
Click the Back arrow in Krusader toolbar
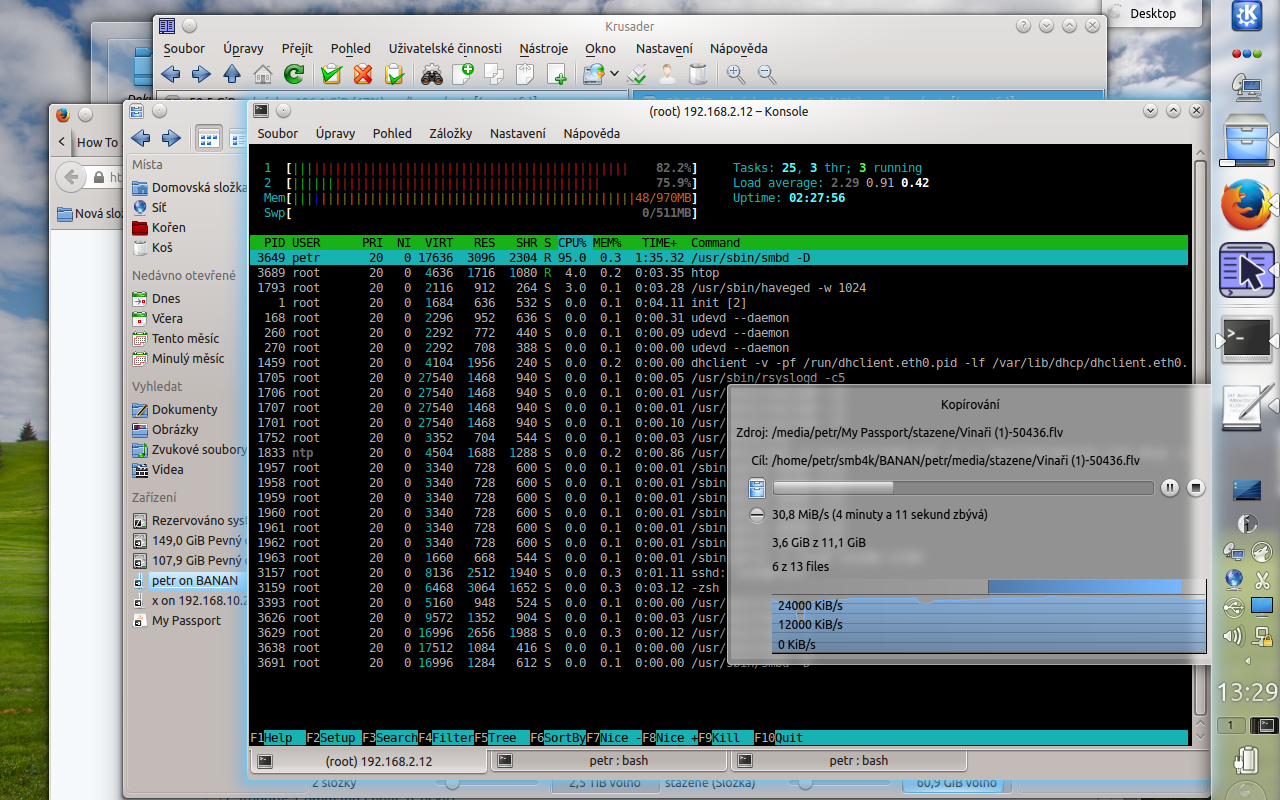coord(171,73)
